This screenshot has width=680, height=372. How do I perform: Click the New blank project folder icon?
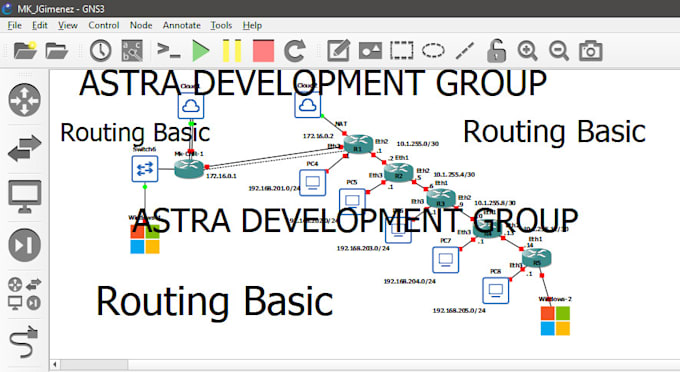pos(25,50)
